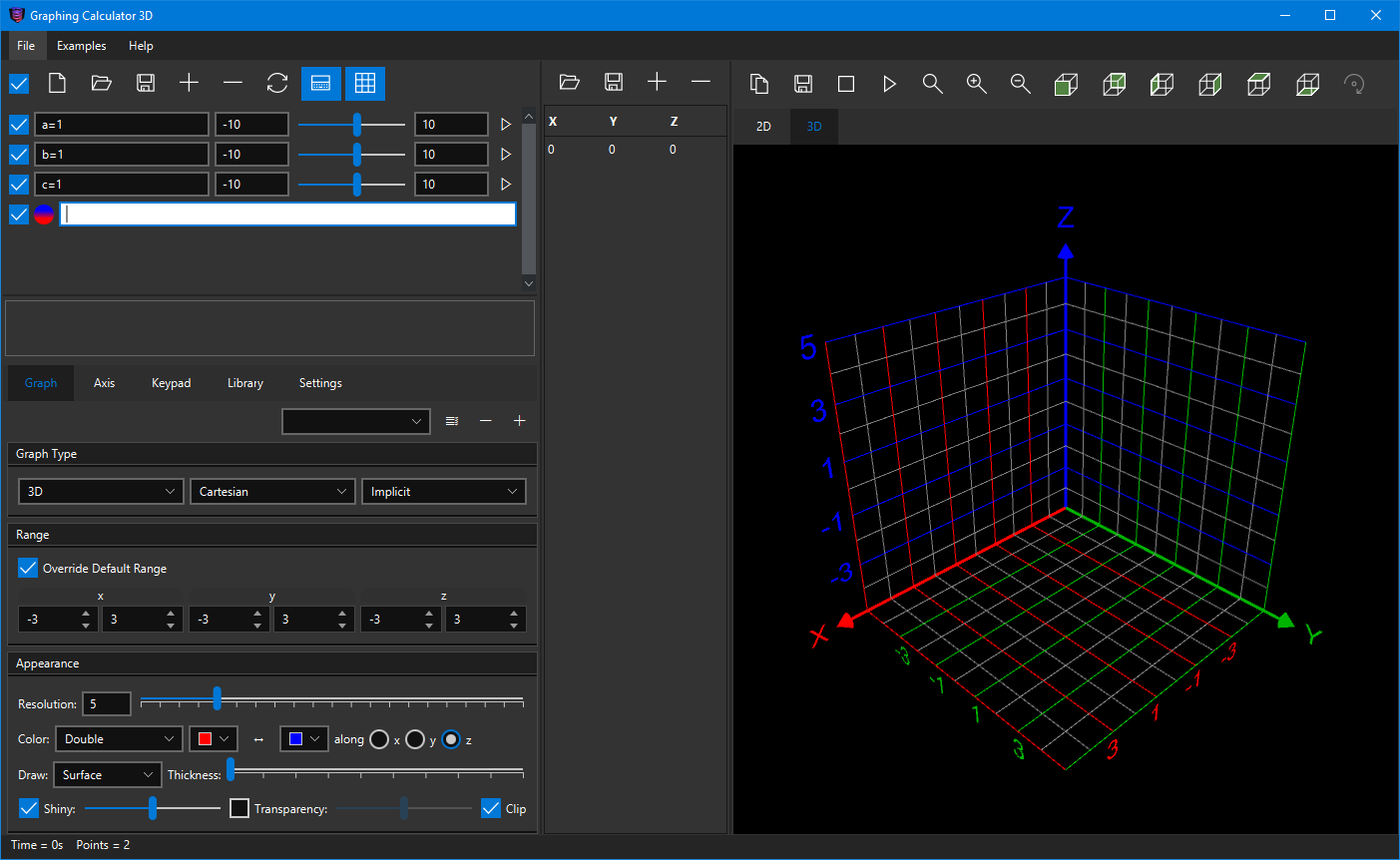Enable the Transparency checkbox

(239, 808)
